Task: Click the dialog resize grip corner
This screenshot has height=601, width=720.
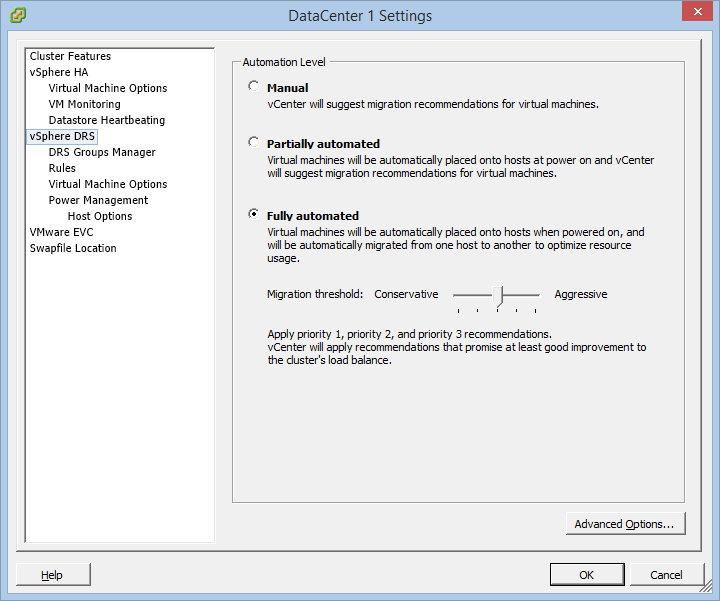Action: point(706,587)
